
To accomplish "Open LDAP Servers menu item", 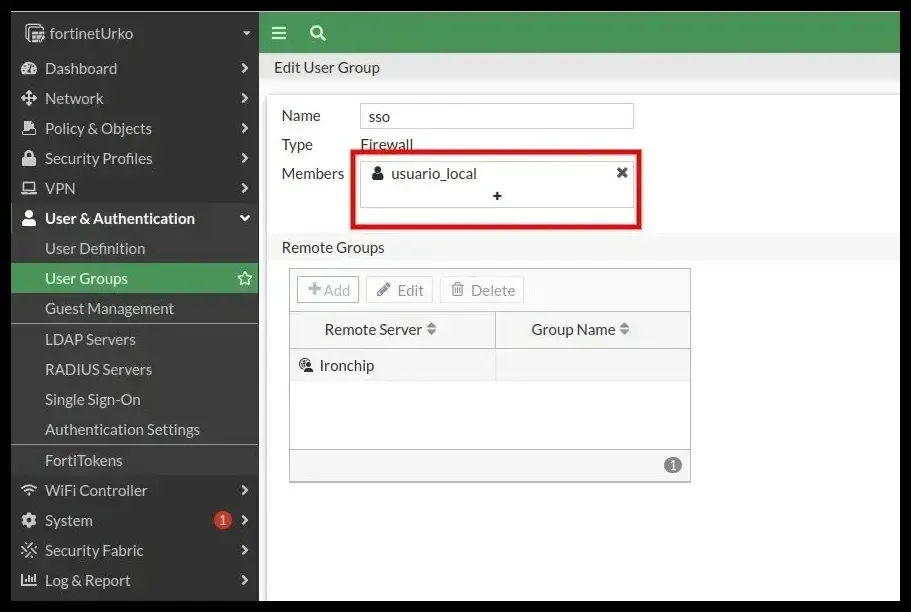I will tap(134, 339).
